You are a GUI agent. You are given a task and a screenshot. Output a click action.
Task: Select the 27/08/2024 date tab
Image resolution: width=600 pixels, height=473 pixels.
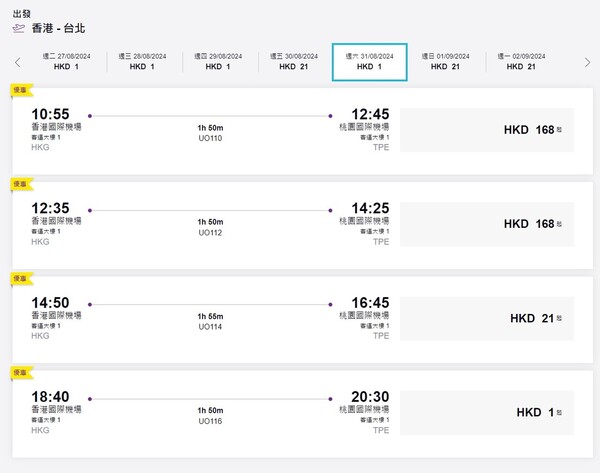pyautogui.click(x=67, y=61)
